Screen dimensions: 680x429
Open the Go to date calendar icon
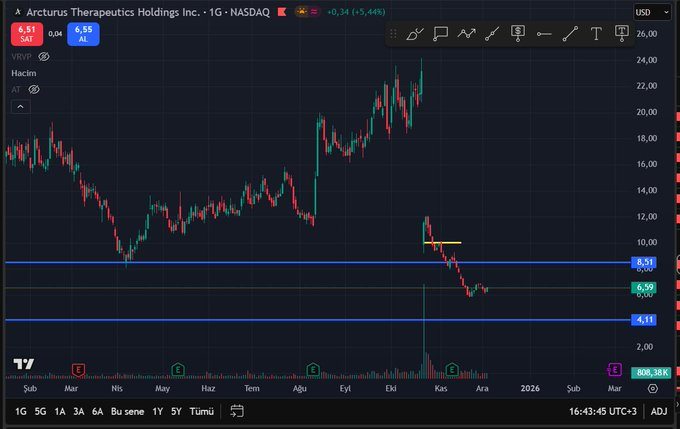237,411
